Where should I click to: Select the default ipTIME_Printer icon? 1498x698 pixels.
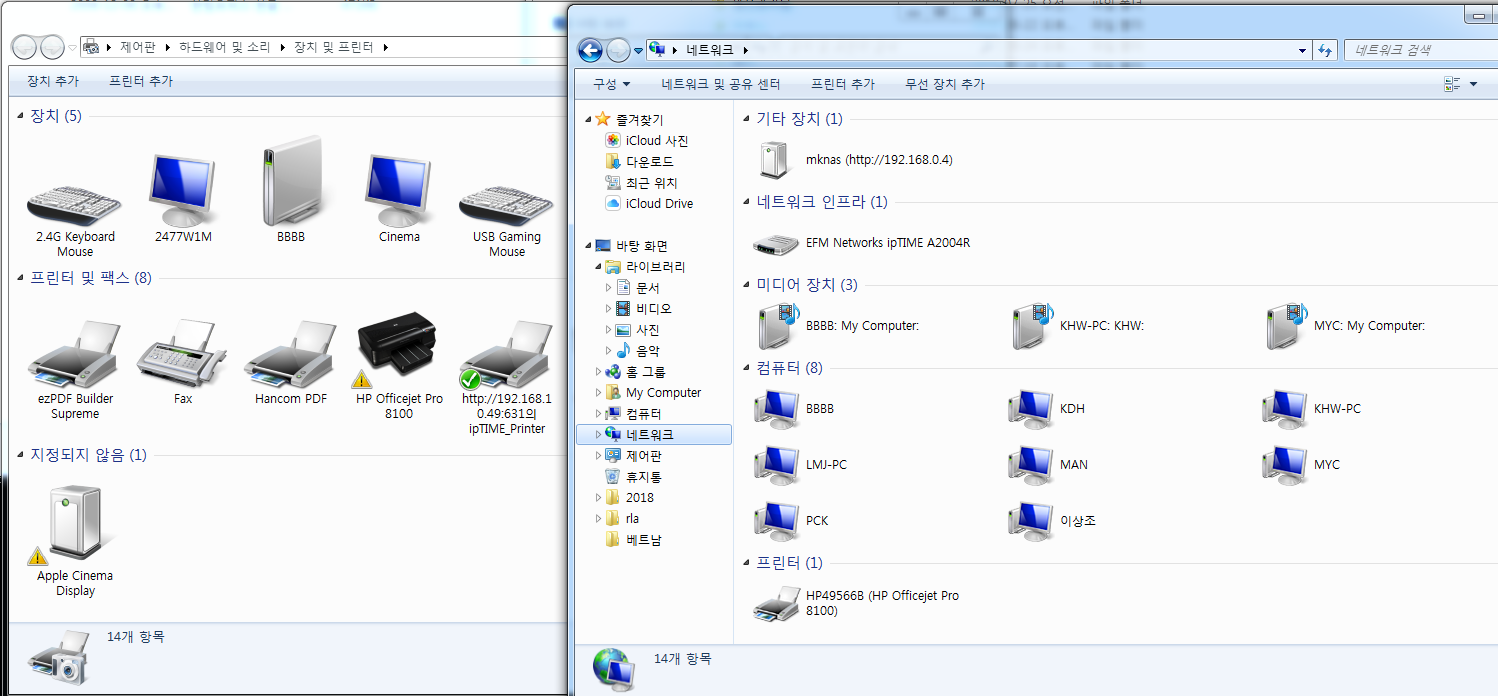pos(506,355)
